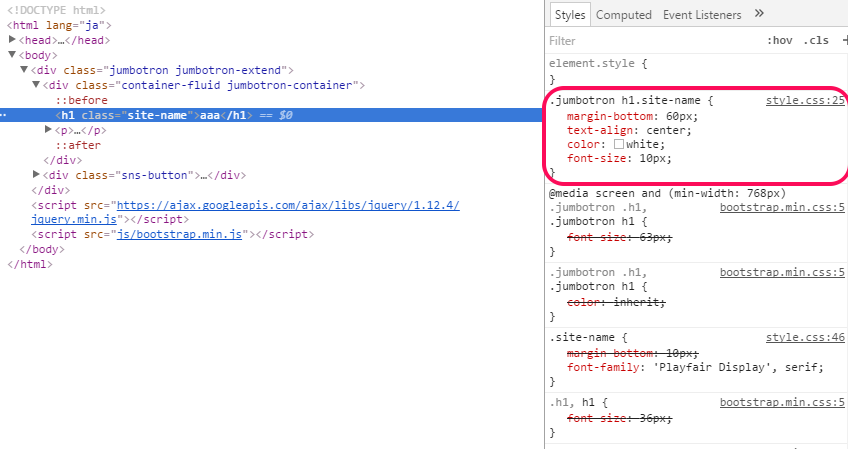Expand the sns-button div node

click(36, 175)
